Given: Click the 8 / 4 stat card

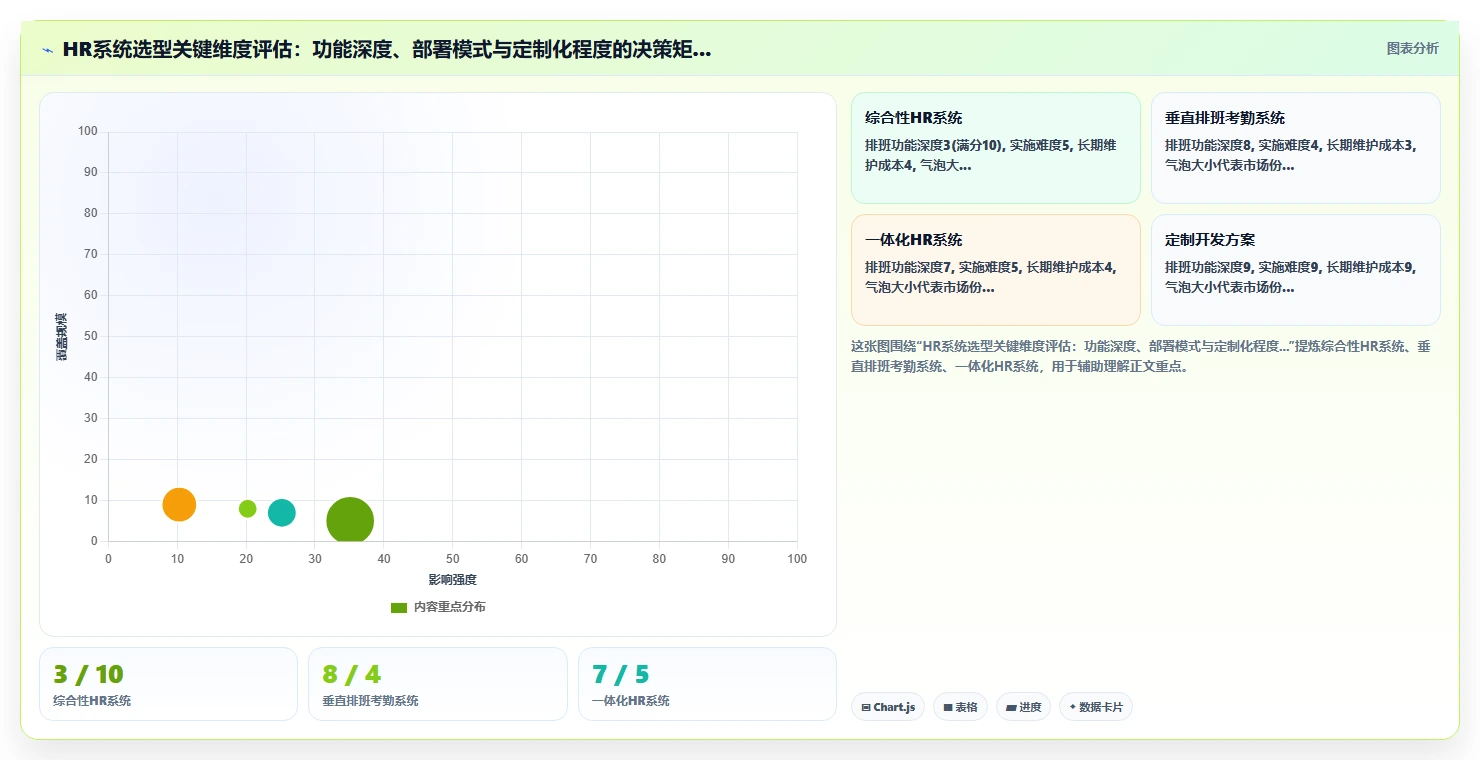Looking at the screenshot, I should pos(437,684).
